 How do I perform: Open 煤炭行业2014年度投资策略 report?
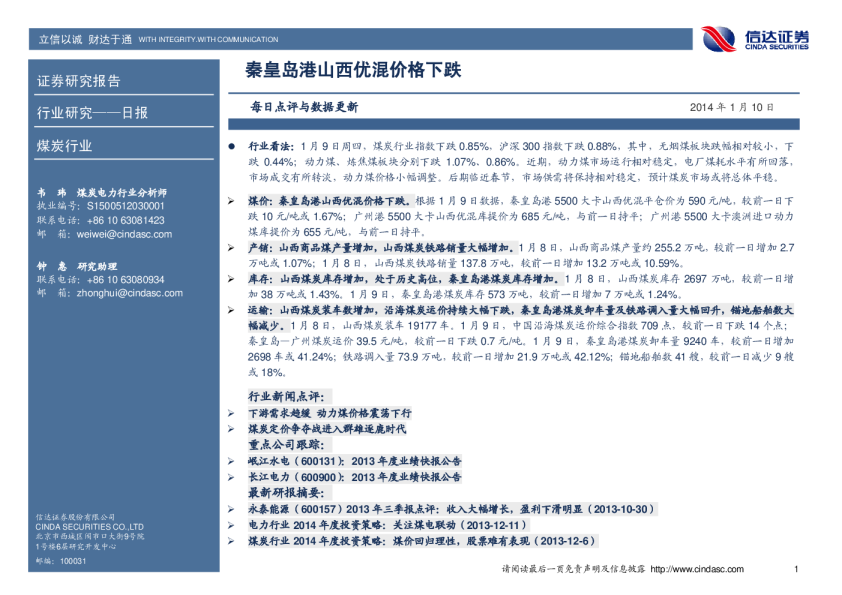click(421, 541)
